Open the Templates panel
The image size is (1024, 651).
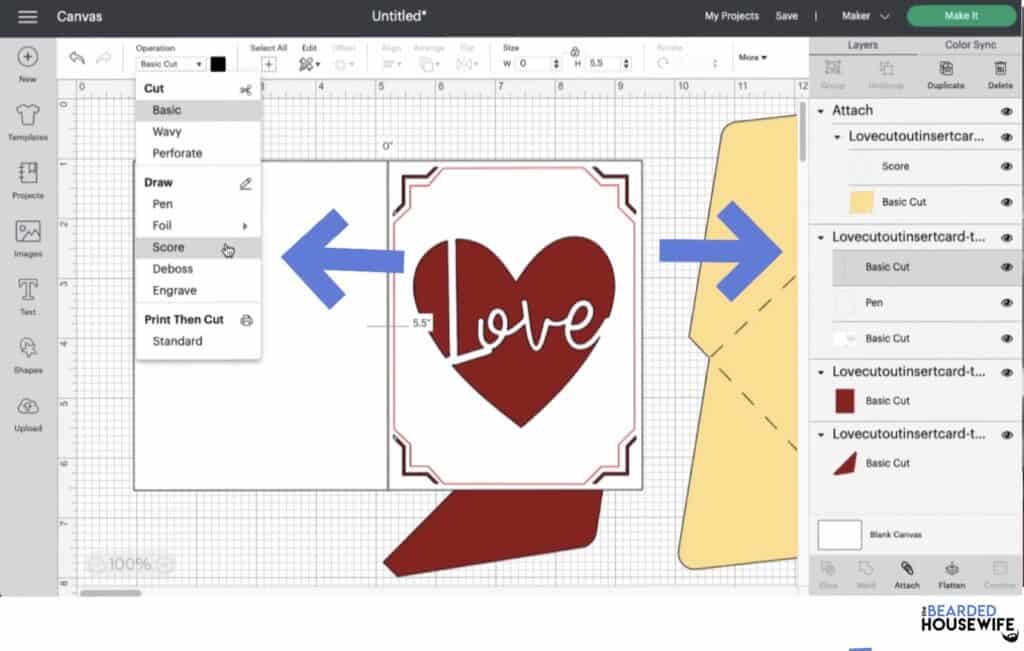27,122
